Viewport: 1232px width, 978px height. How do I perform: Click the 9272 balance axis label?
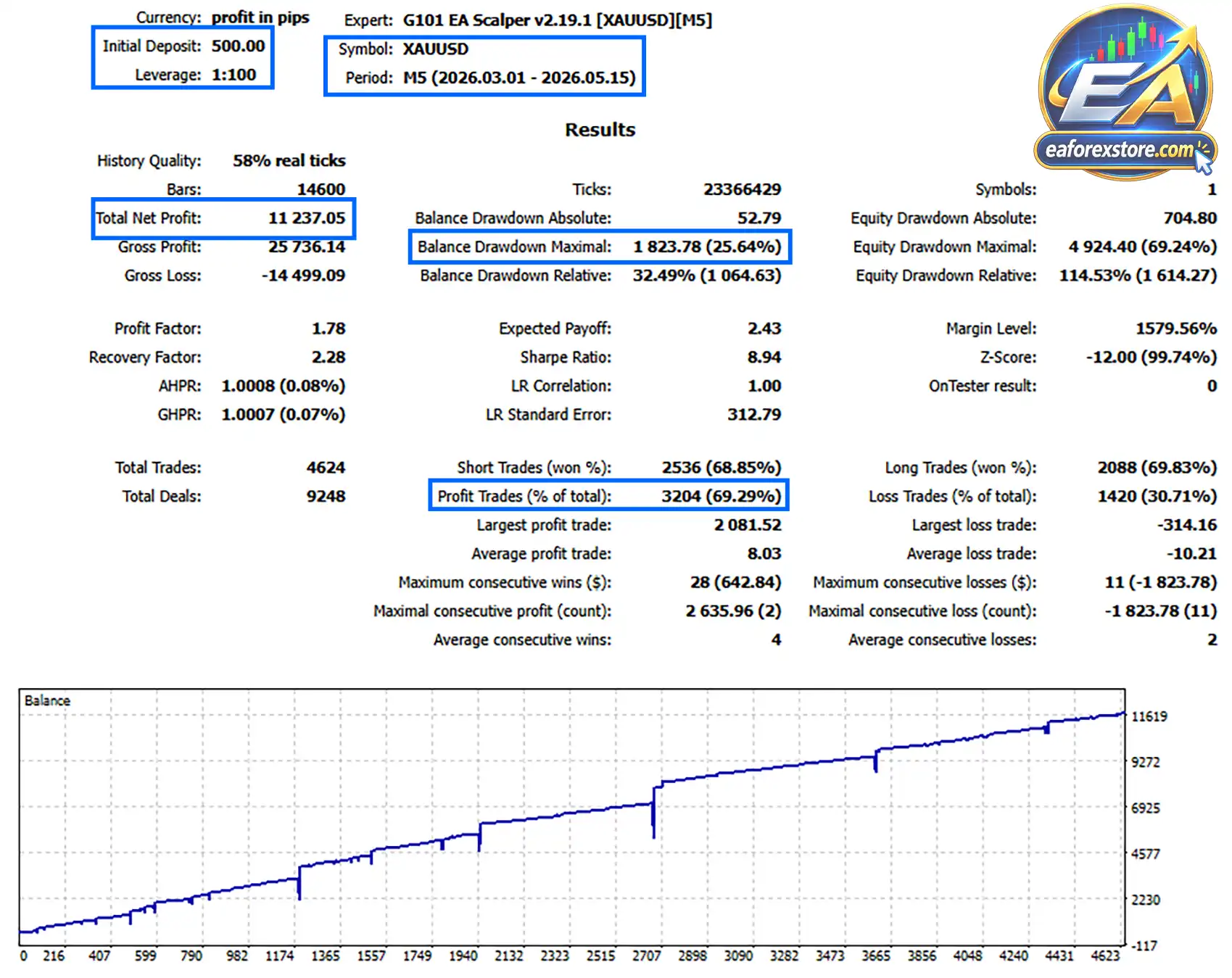pyautogui.click(x=1146, y=763)
